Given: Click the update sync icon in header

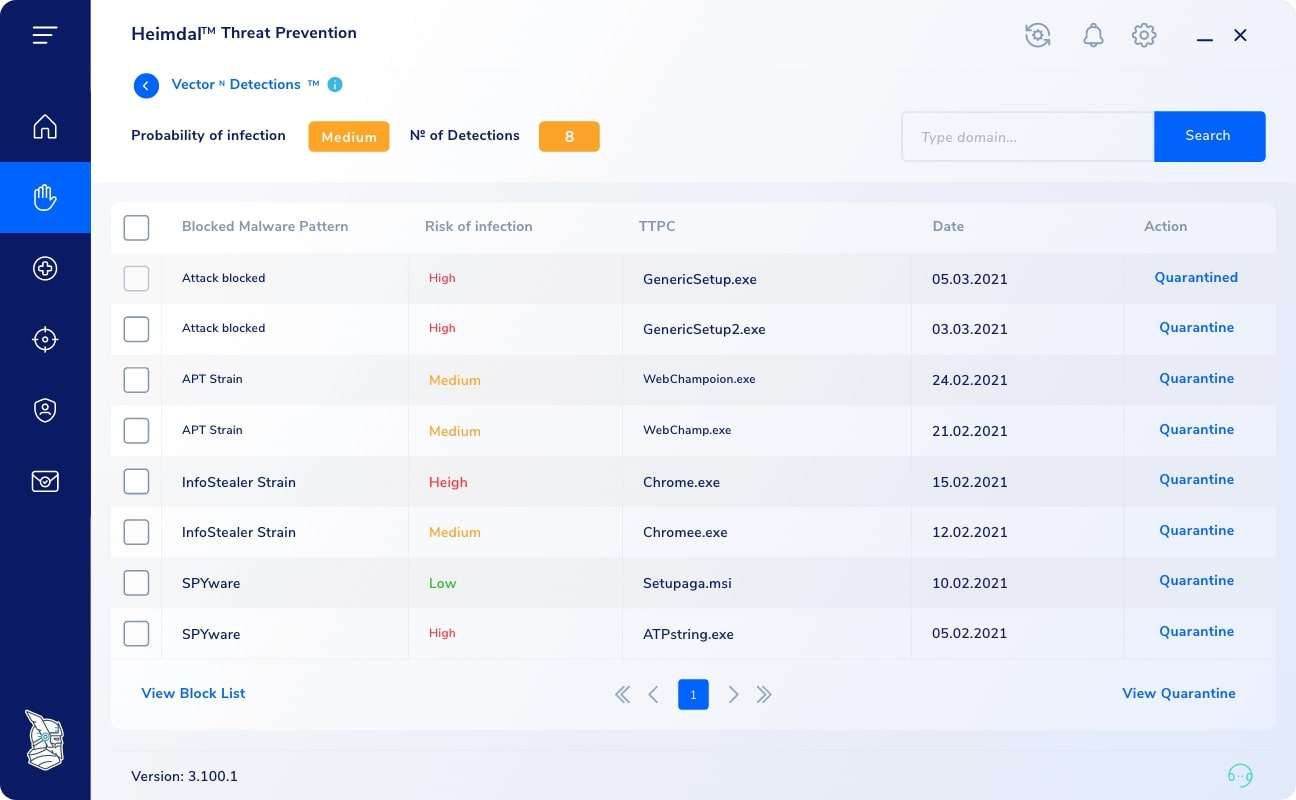Looking at the screenshot, I should tap(1038, 35).
